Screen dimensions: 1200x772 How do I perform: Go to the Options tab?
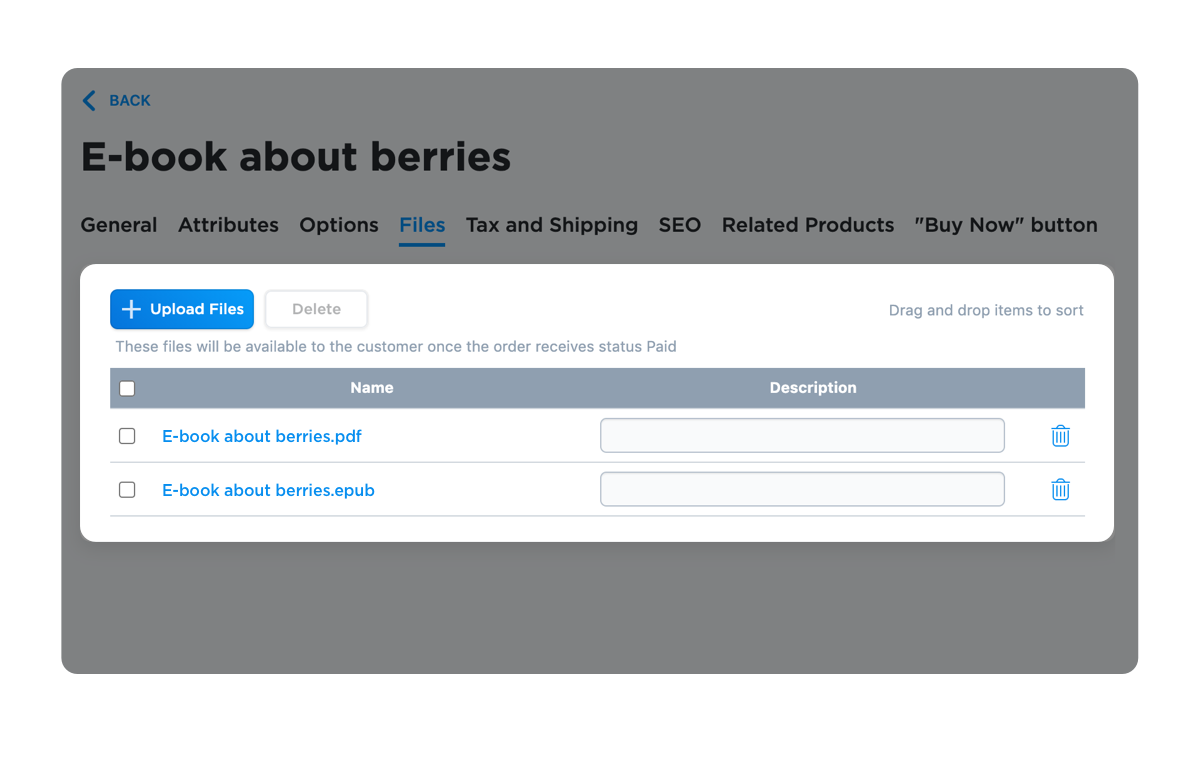(x=339, y=225)
